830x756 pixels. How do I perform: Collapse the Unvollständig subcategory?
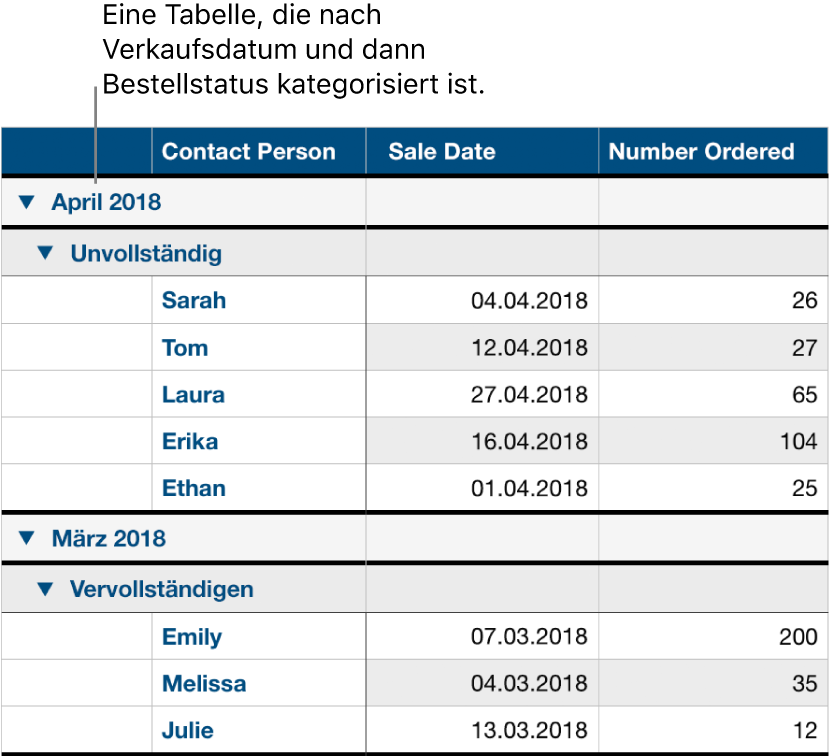coord(44,254)
